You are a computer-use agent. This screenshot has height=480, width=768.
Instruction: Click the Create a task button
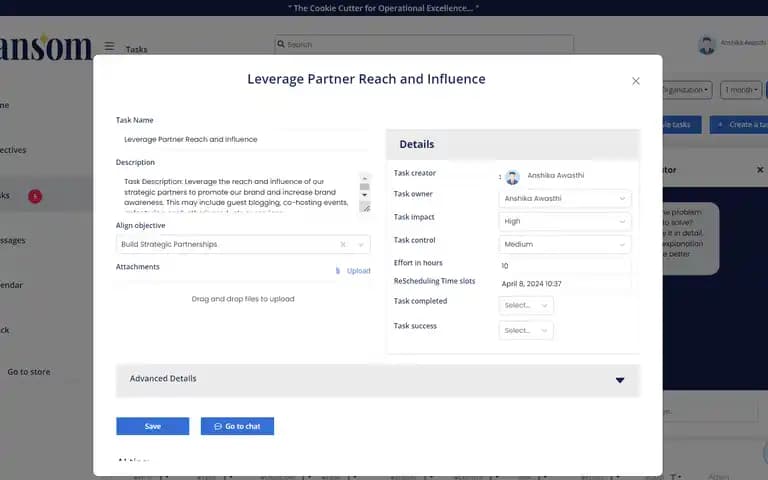[739, 125]
